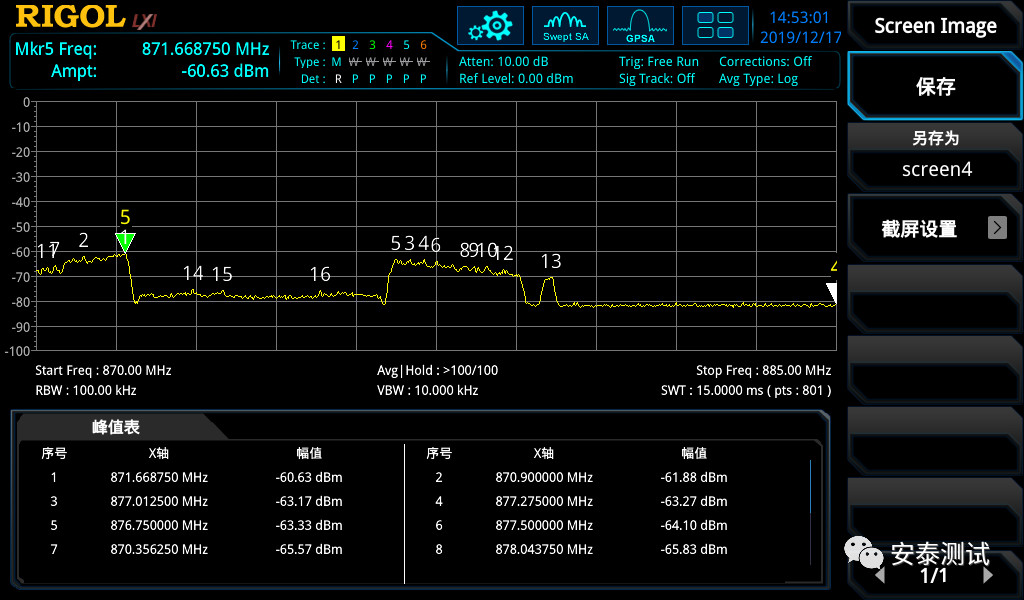Click the Ref Level: 0.00 dBm setting

pos(516,78)
